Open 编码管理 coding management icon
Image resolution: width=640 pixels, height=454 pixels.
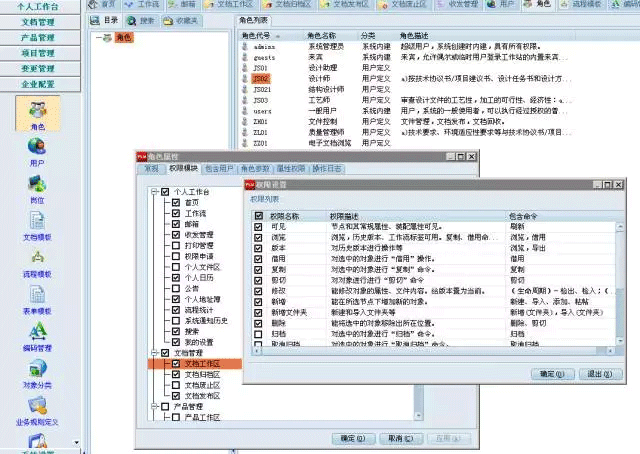(x=37, y=335)
